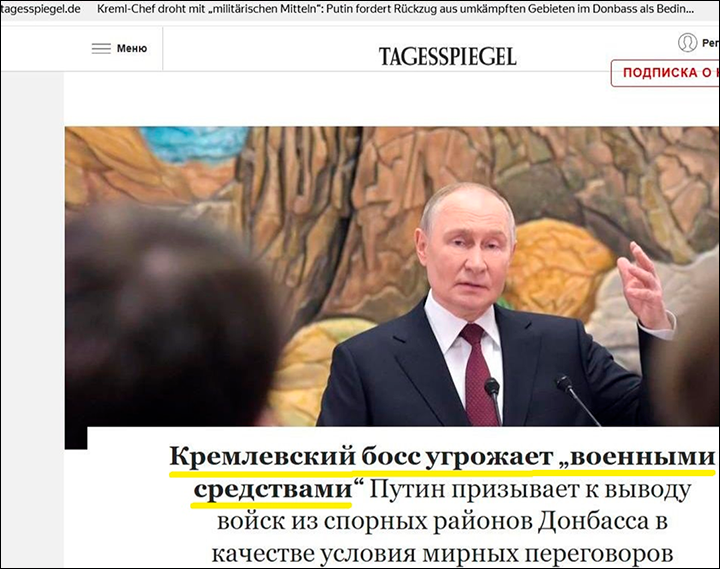
Task: Click the Tagesspiegel logo
Action: 448,57
